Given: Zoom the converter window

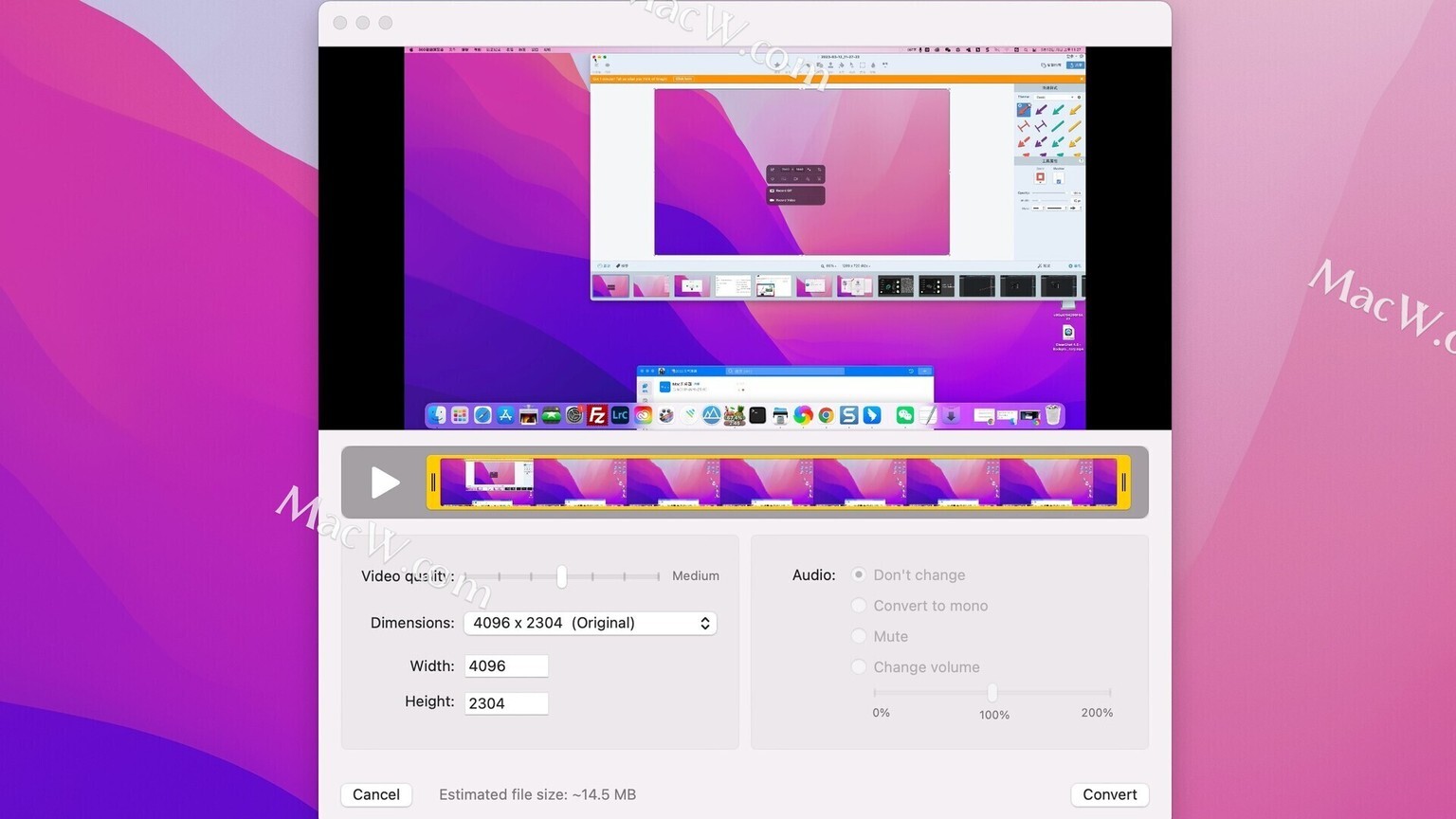Looking at the screenshot, I should pos(386,23).
